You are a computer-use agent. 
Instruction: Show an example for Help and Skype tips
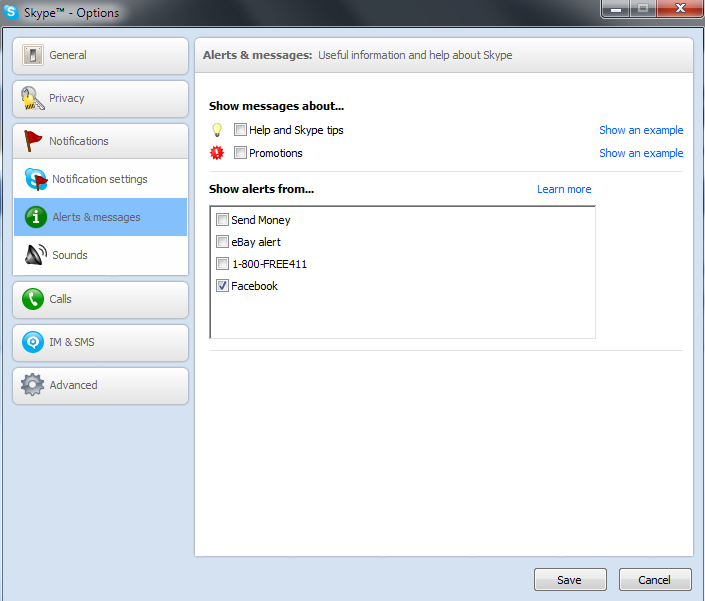(x=641, y=130)
